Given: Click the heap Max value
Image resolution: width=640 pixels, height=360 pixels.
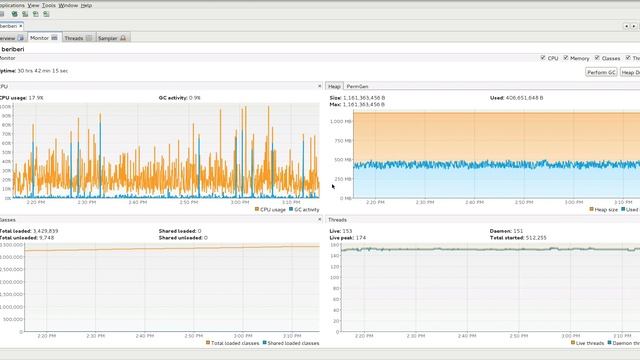Looking at the screenshot, I should [x=364, y=104].
